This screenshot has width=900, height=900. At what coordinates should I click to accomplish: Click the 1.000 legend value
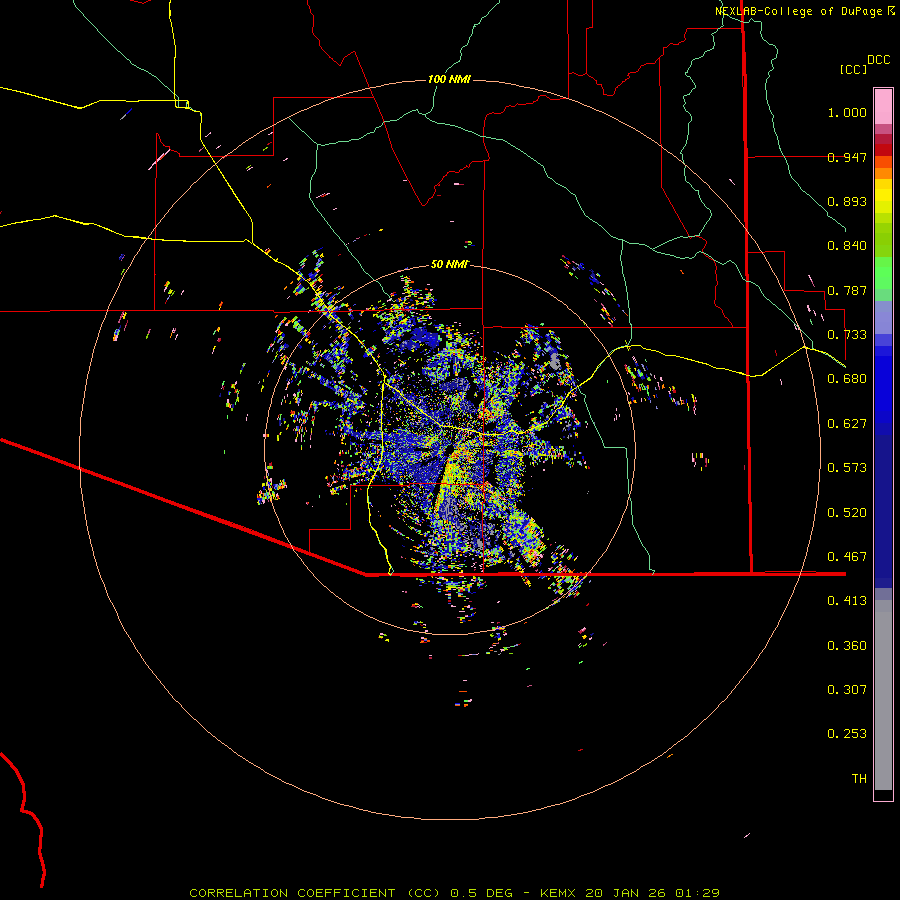(x=847, y=112)
